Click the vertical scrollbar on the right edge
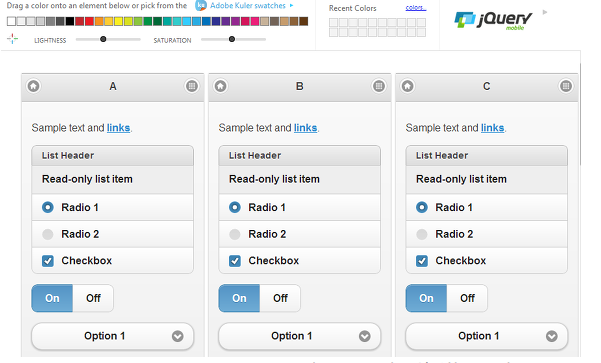 click(x=580, y=115)
